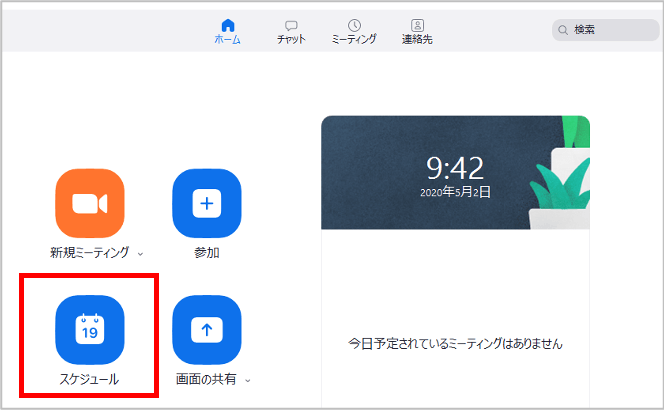This screenshot has height=410, width=664.
Task: Switch to the チャット tab label
Action: point(291,40)
